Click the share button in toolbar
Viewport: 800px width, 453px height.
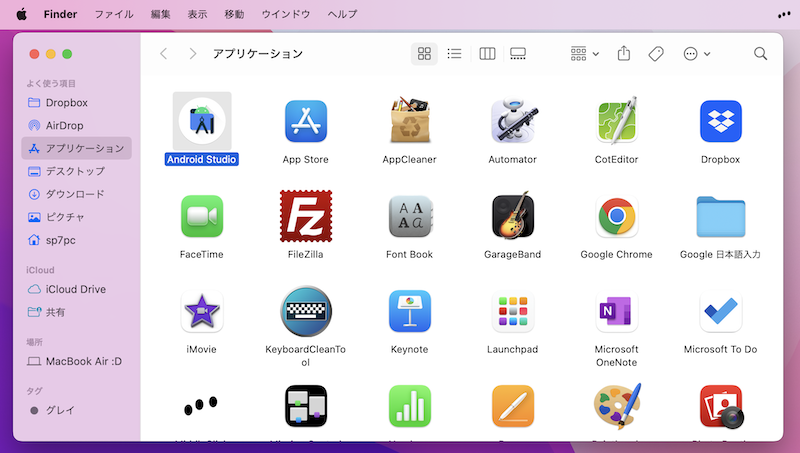[x=624, y=54]
